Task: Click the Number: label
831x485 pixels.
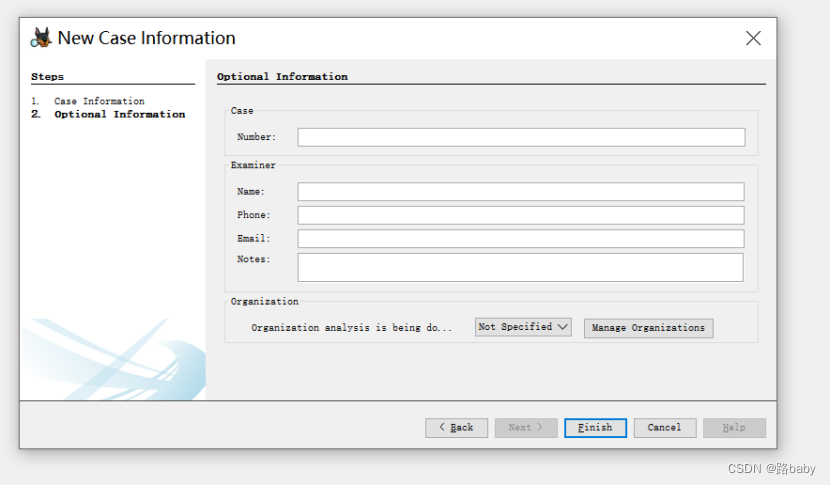Action: pyautogui.click(x=257, y=137)
